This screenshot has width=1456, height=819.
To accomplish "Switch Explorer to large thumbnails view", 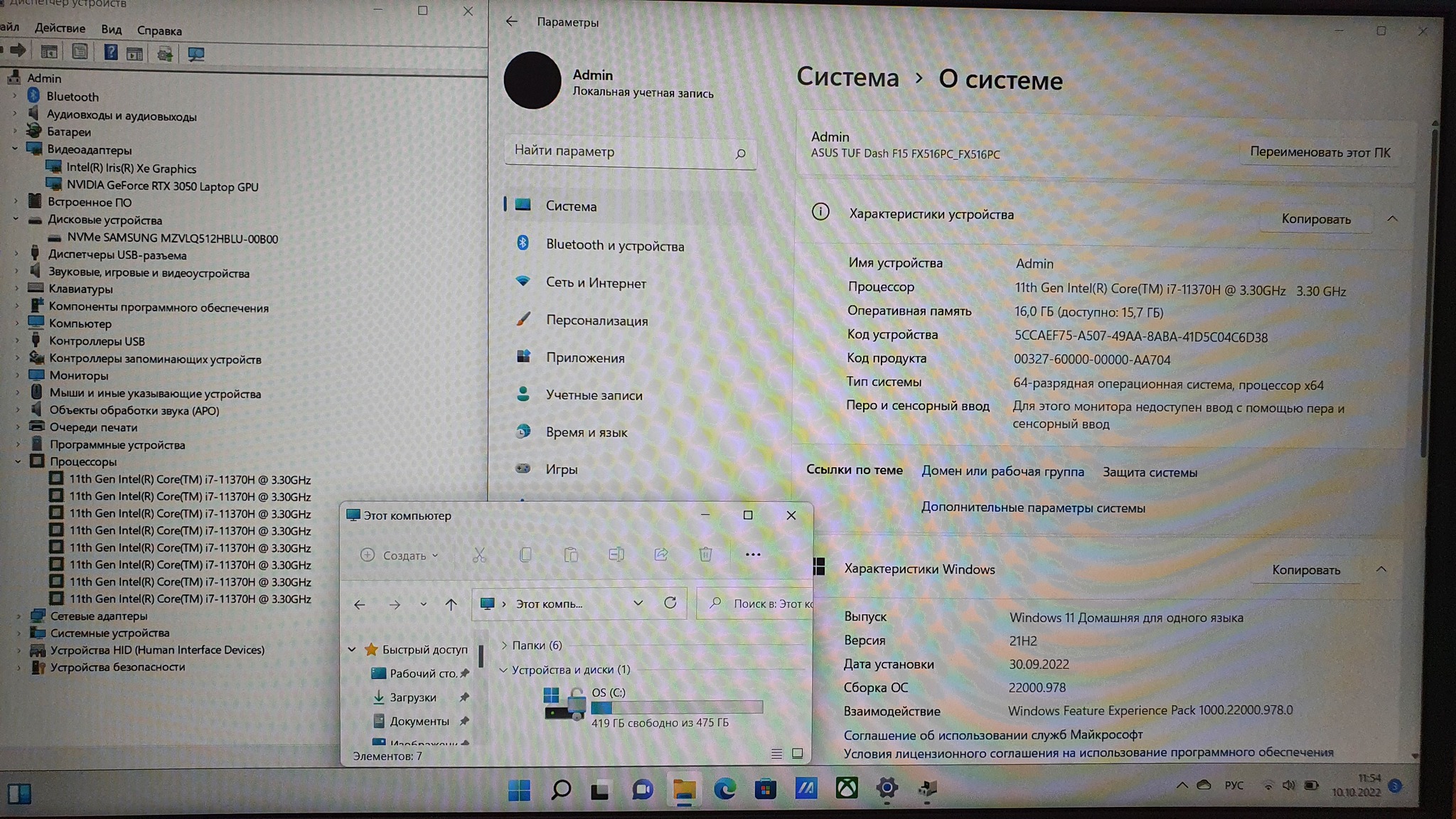I will (798, 753).
